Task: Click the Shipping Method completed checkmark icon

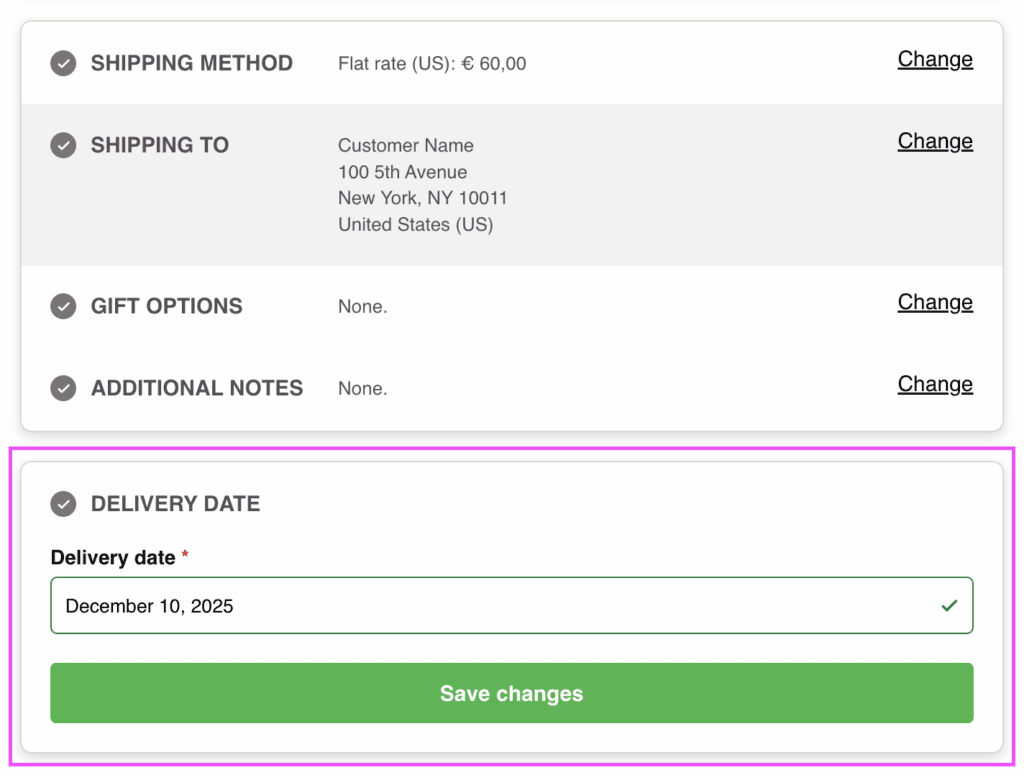Action: pos(63,62)
